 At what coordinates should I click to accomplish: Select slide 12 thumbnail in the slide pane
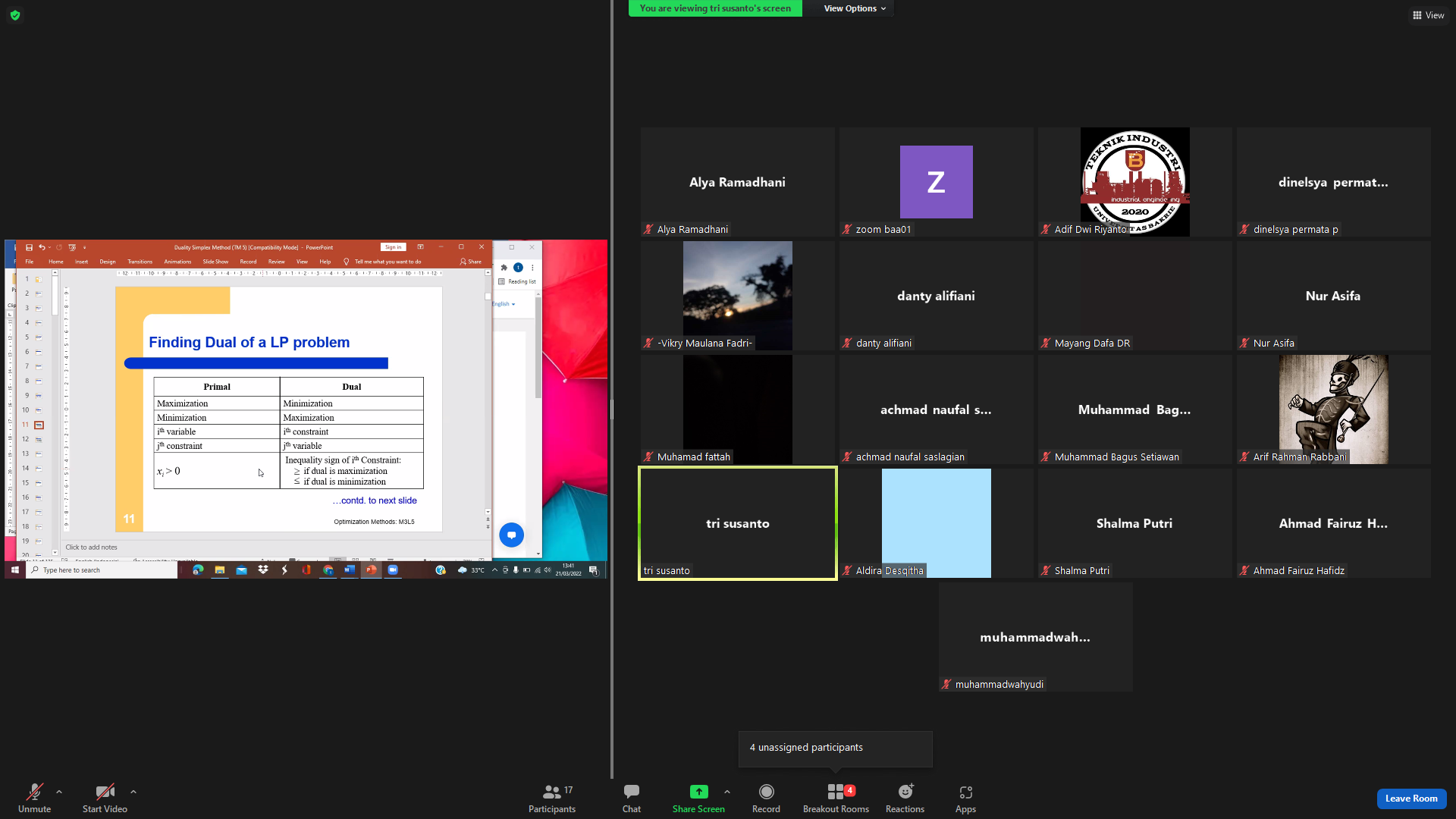tap(39, 439)
